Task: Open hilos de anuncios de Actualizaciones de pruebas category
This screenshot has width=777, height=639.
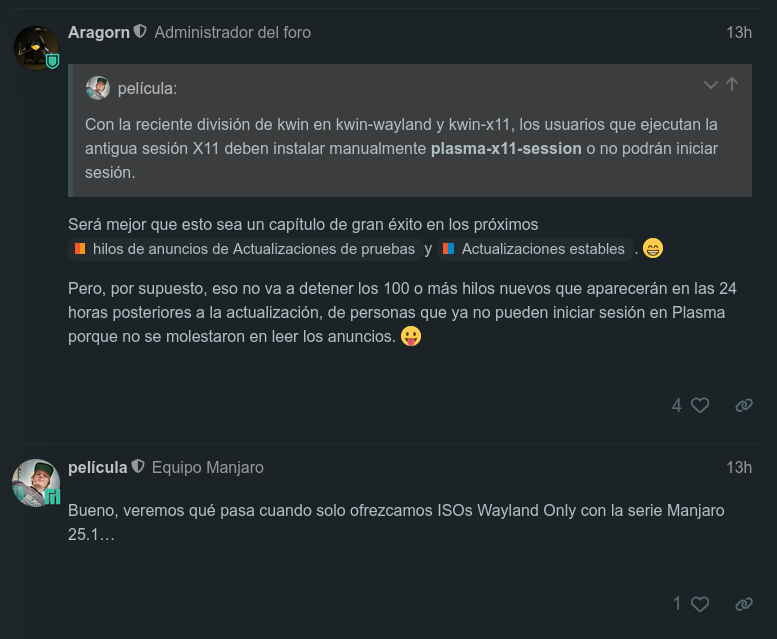Action: (245, 249)
